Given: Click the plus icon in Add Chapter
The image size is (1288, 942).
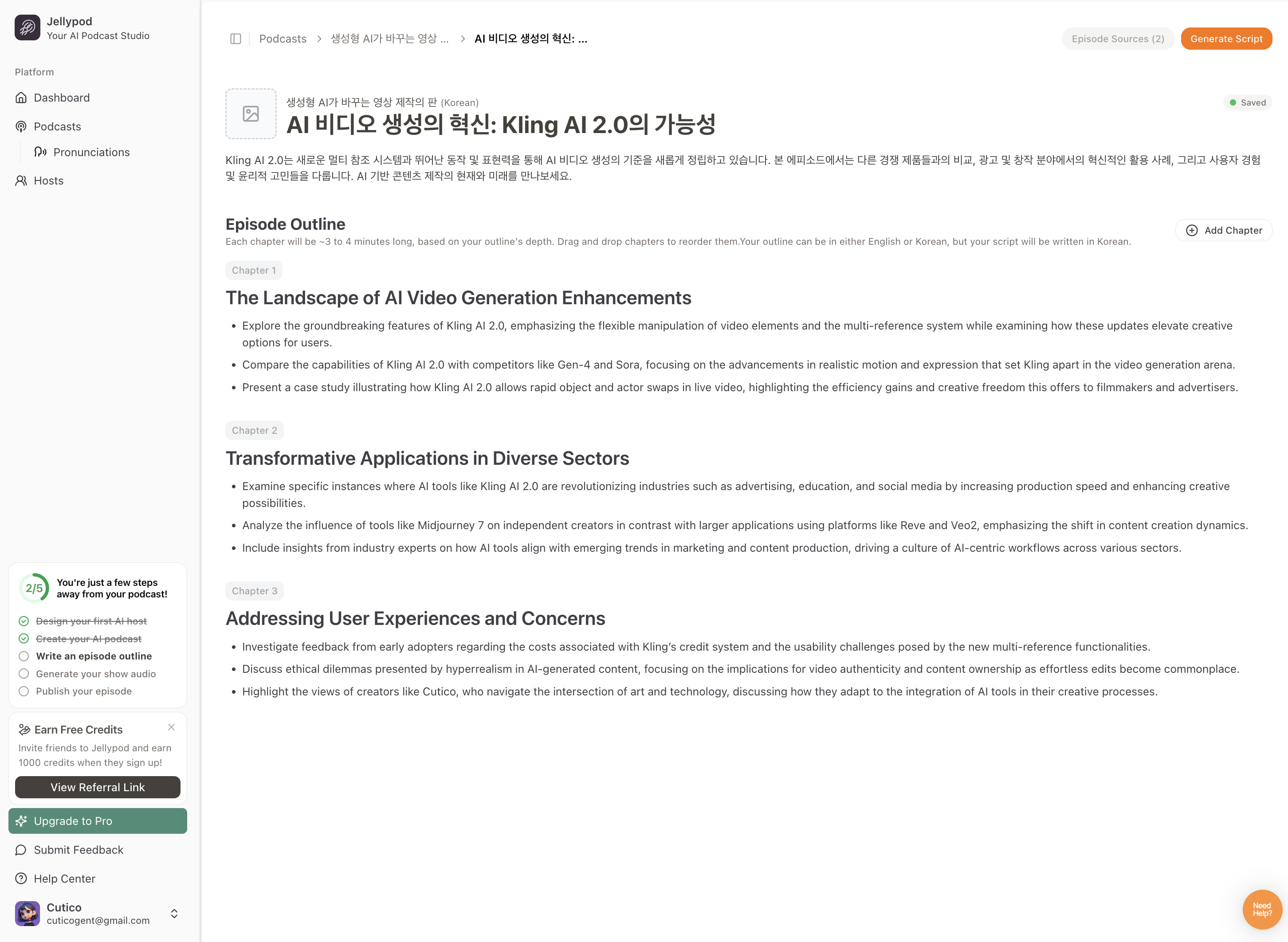Looking at the screenshot, I should (1192, 230).
